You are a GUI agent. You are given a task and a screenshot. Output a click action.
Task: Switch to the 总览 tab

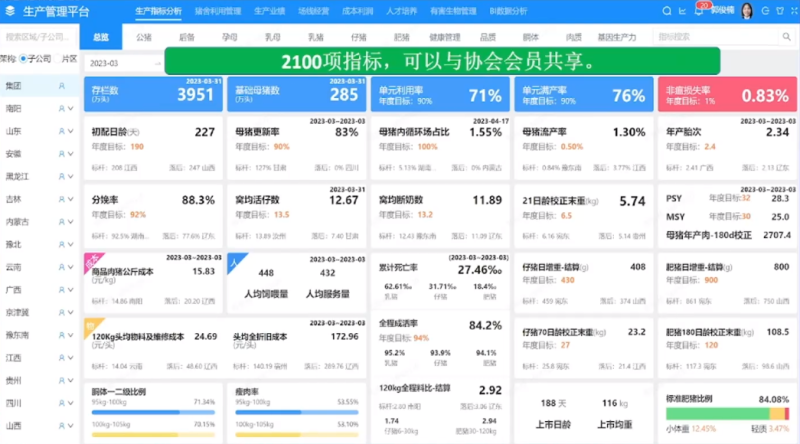pyautogui.click(x=101, y=37)
